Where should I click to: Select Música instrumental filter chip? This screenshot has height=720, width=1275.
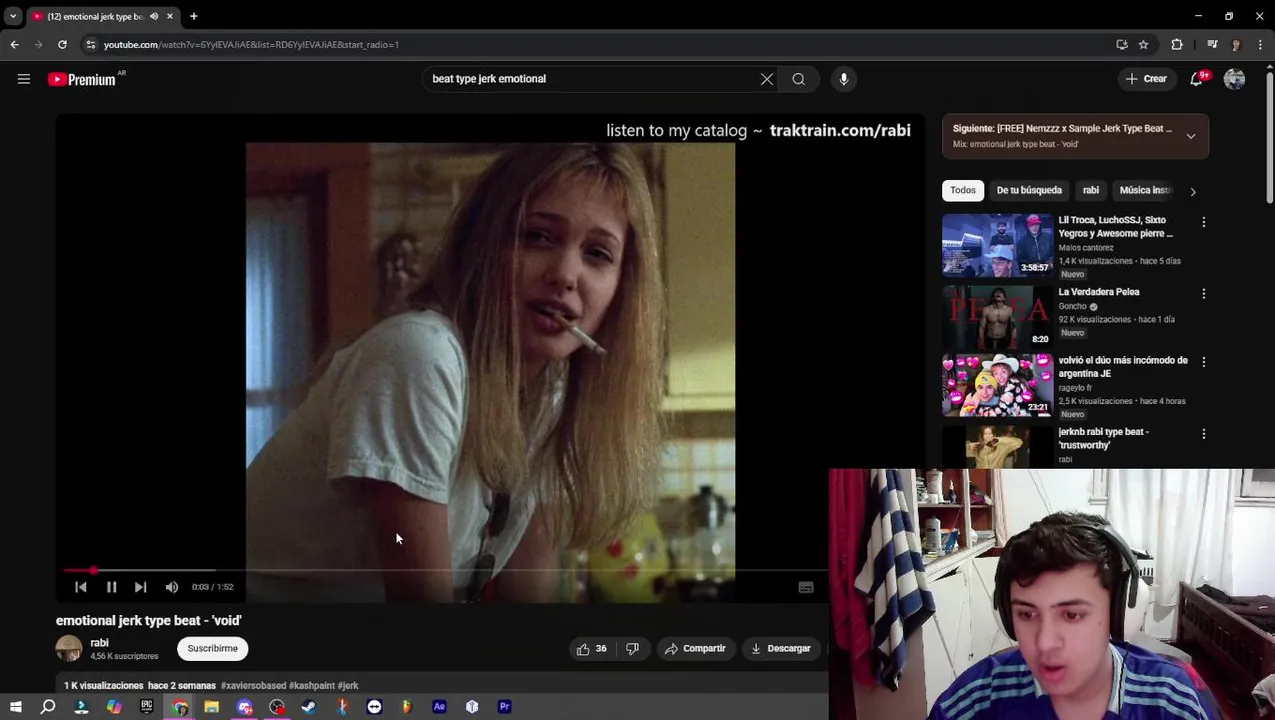point(1145,190)
